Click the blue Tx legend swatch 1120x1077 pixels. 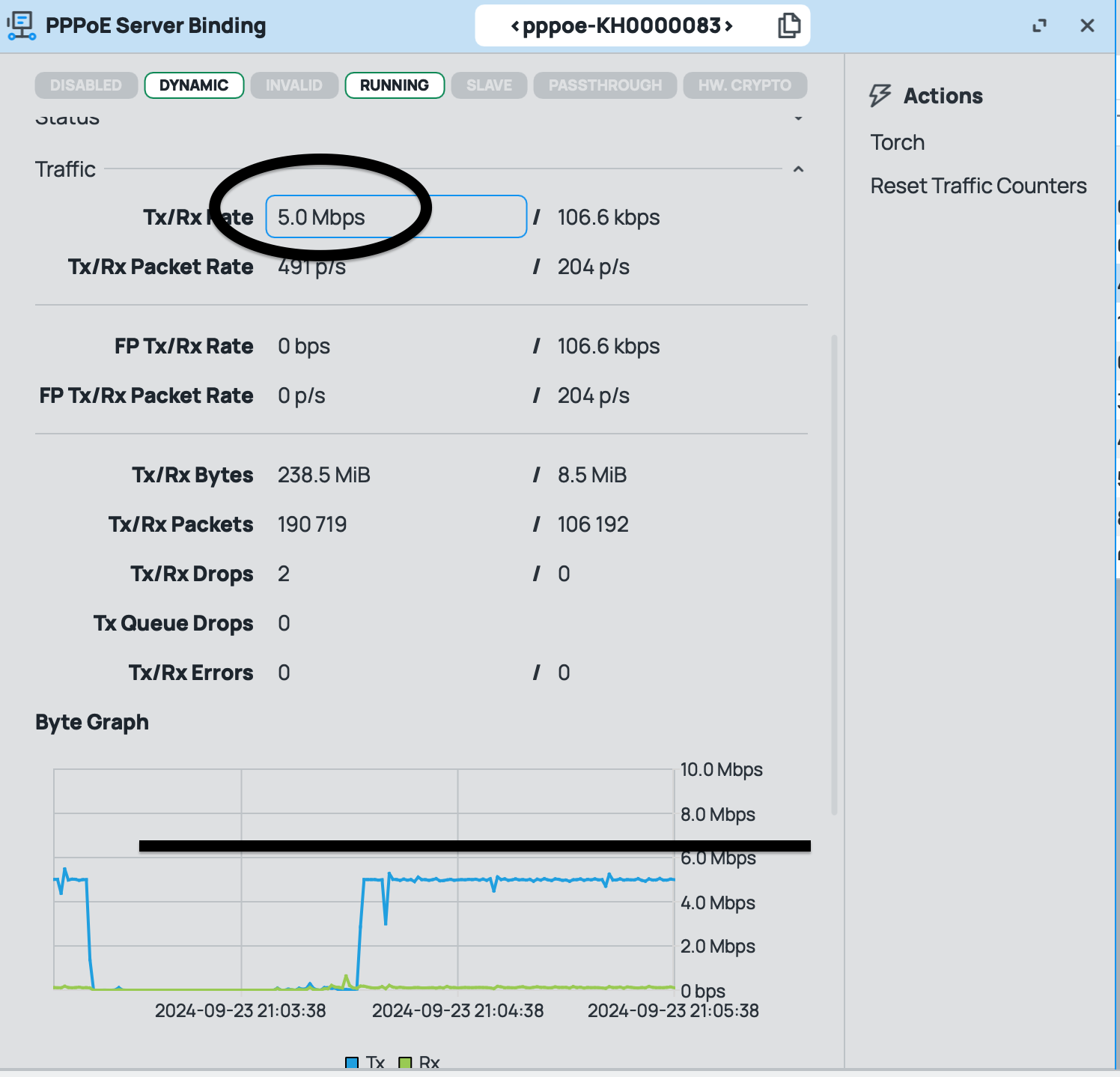352,1063
